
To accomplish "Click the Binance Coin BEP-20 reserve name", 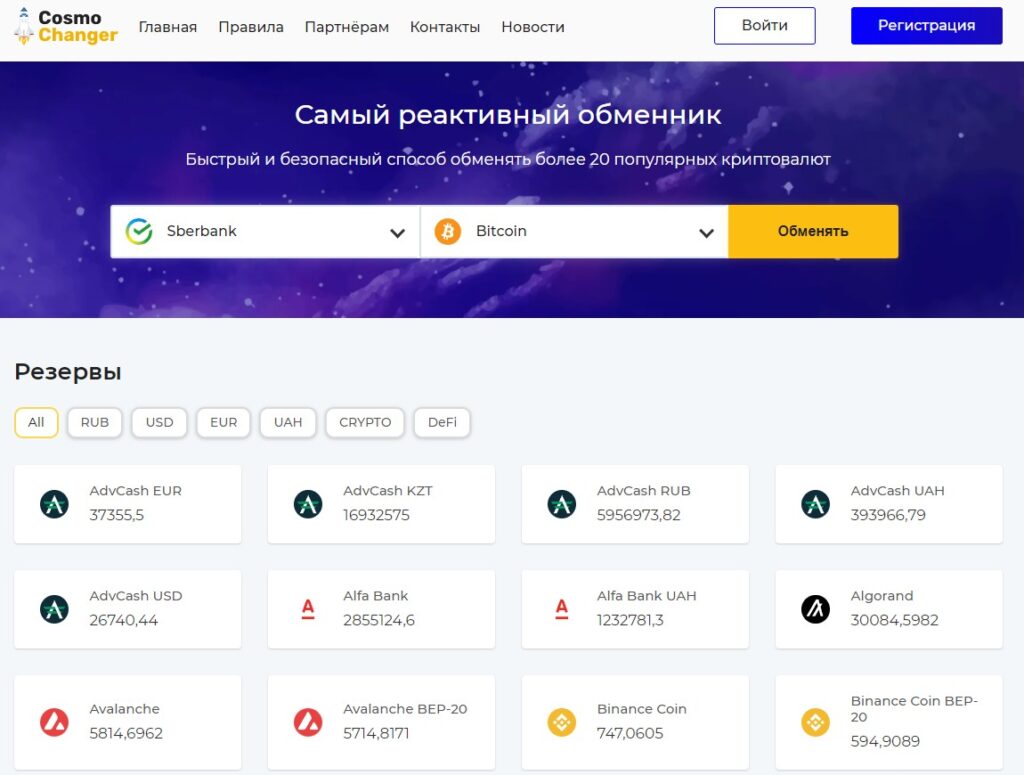I will 914,709.
